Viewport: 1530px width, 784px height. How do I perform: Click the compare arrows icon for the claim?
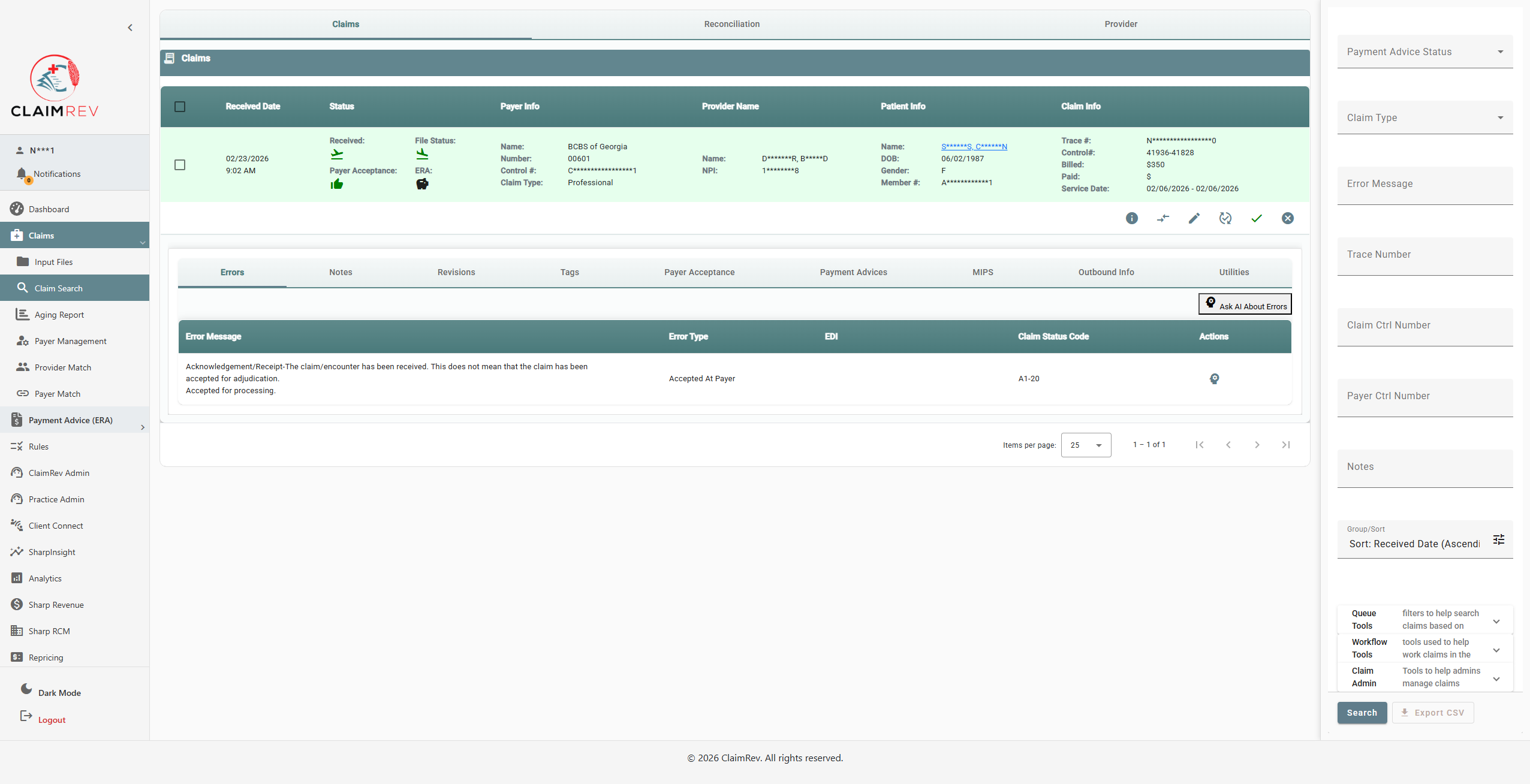tap(1162, 218)
